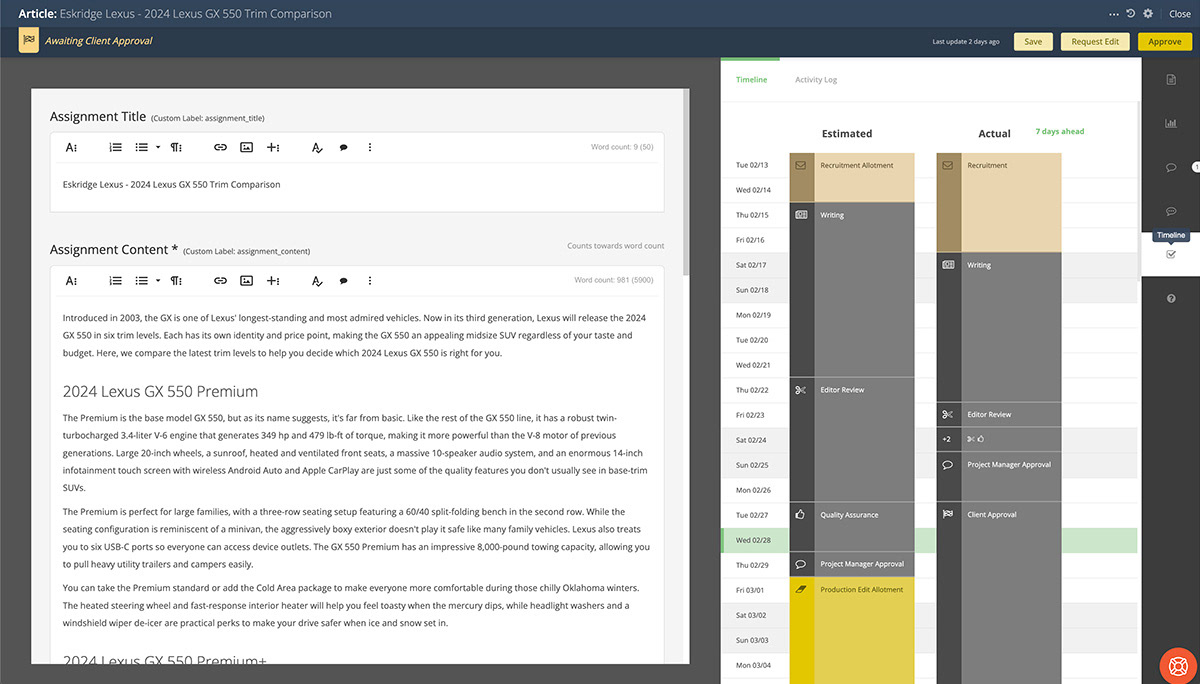The height and width of the screenshot is (684, 1200).
Task: Open insert plus menu in Content toolbar
Action: click(273, 281)
